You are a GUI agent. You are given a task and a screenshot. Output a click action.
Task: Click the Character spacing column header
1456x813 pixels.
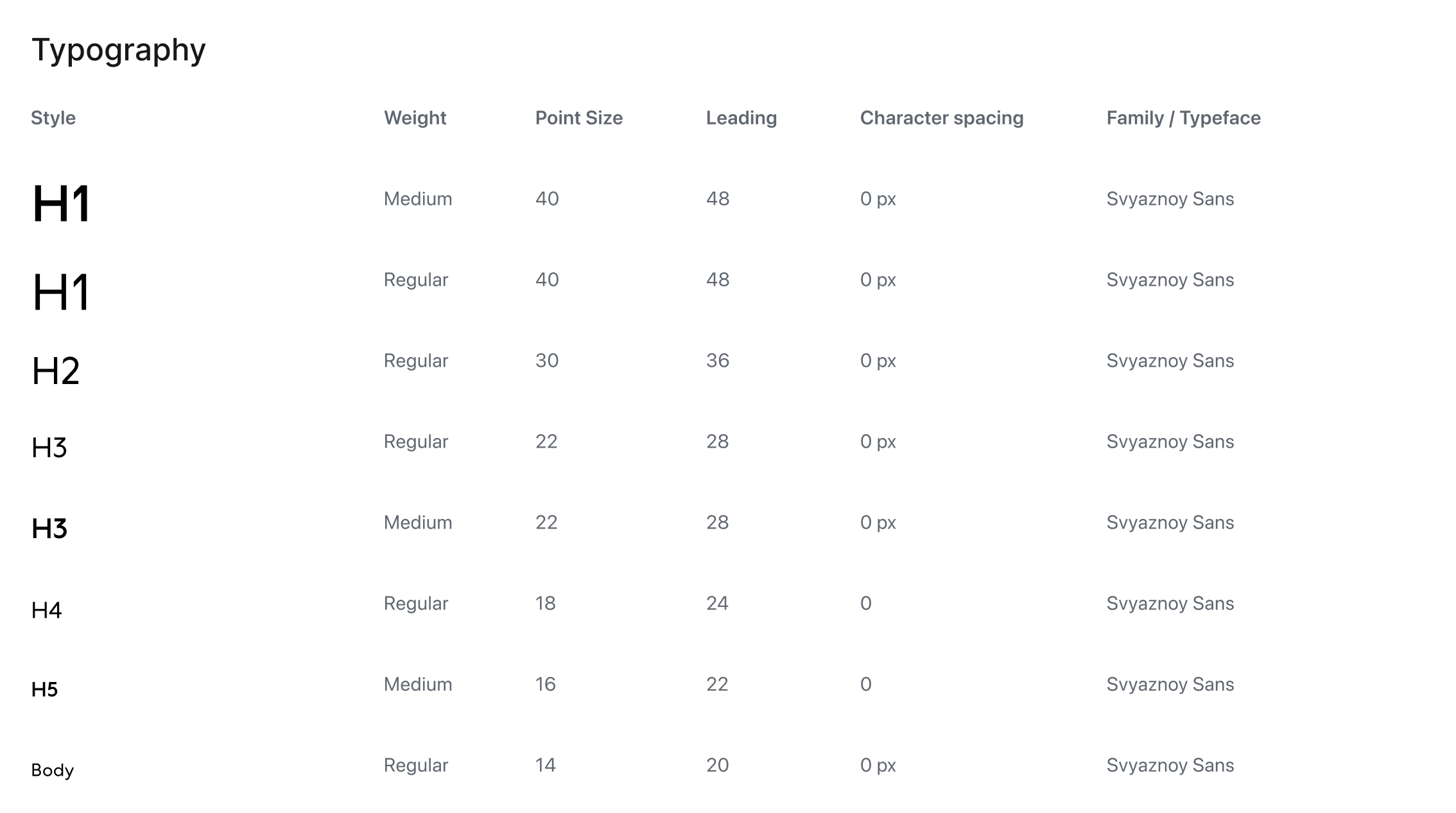pos(941,118)
